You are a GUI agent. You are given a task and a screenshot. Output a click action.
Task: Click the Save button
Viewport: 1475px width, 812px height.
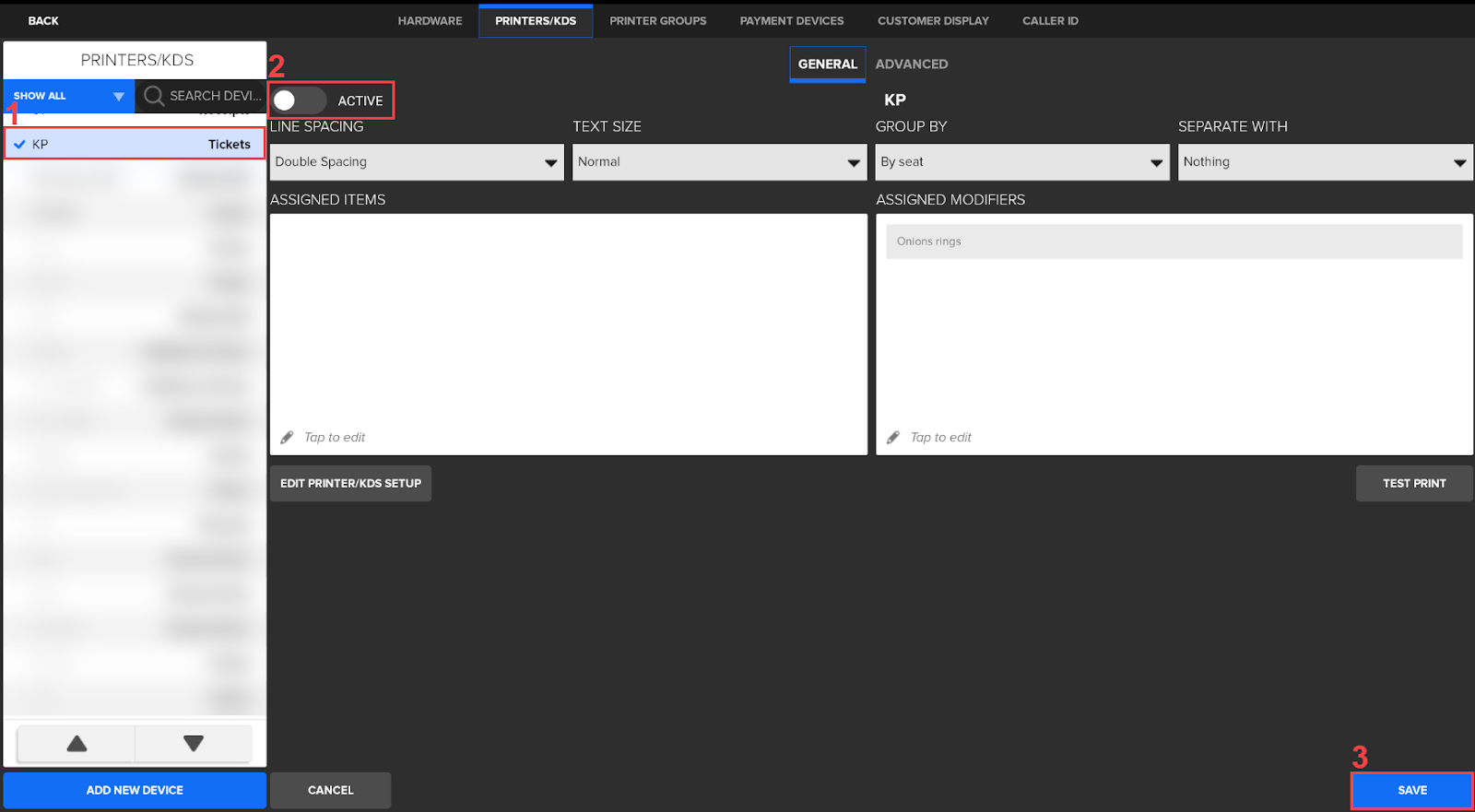pyautogui.click(x=1411, y=790)
